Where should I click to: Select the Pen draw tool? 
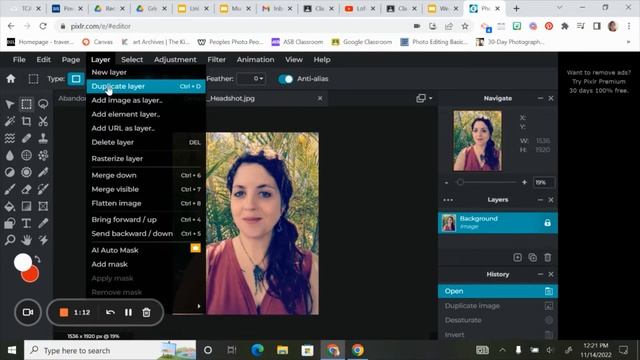43,172
